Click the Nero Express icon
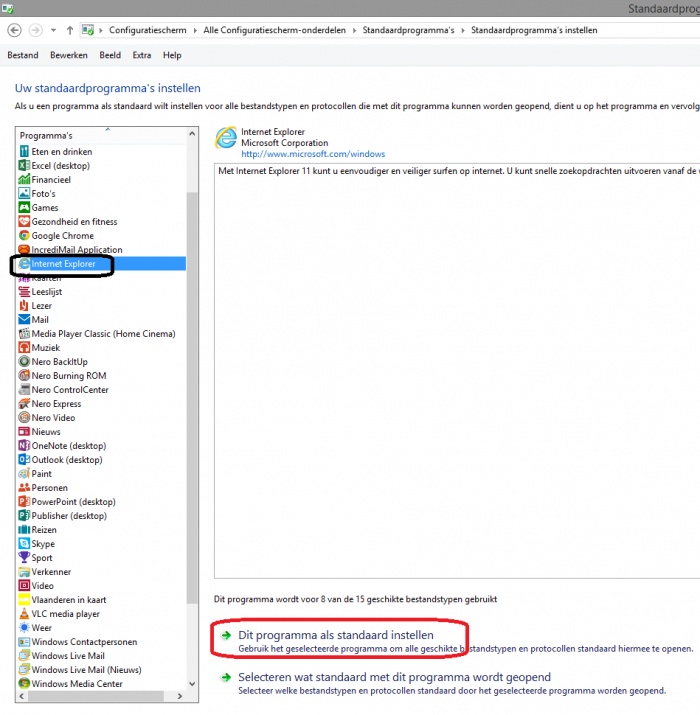This screenshot has width=700, height=715. click(x=24, y=404)
